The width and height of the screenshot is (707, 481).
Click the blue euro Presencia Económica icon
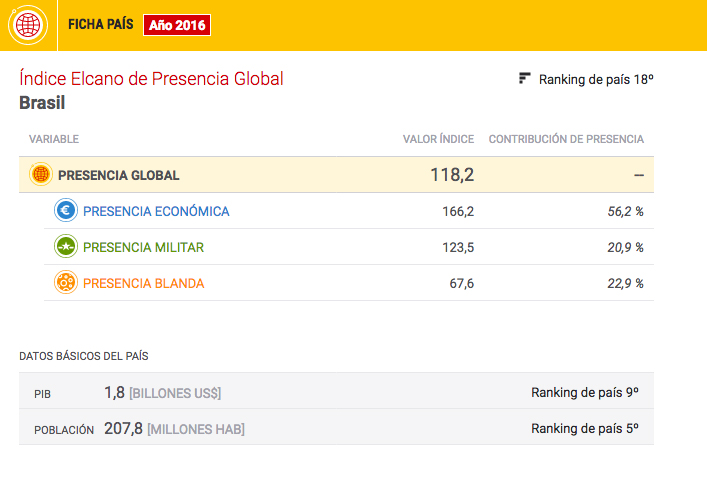(65, 211)
